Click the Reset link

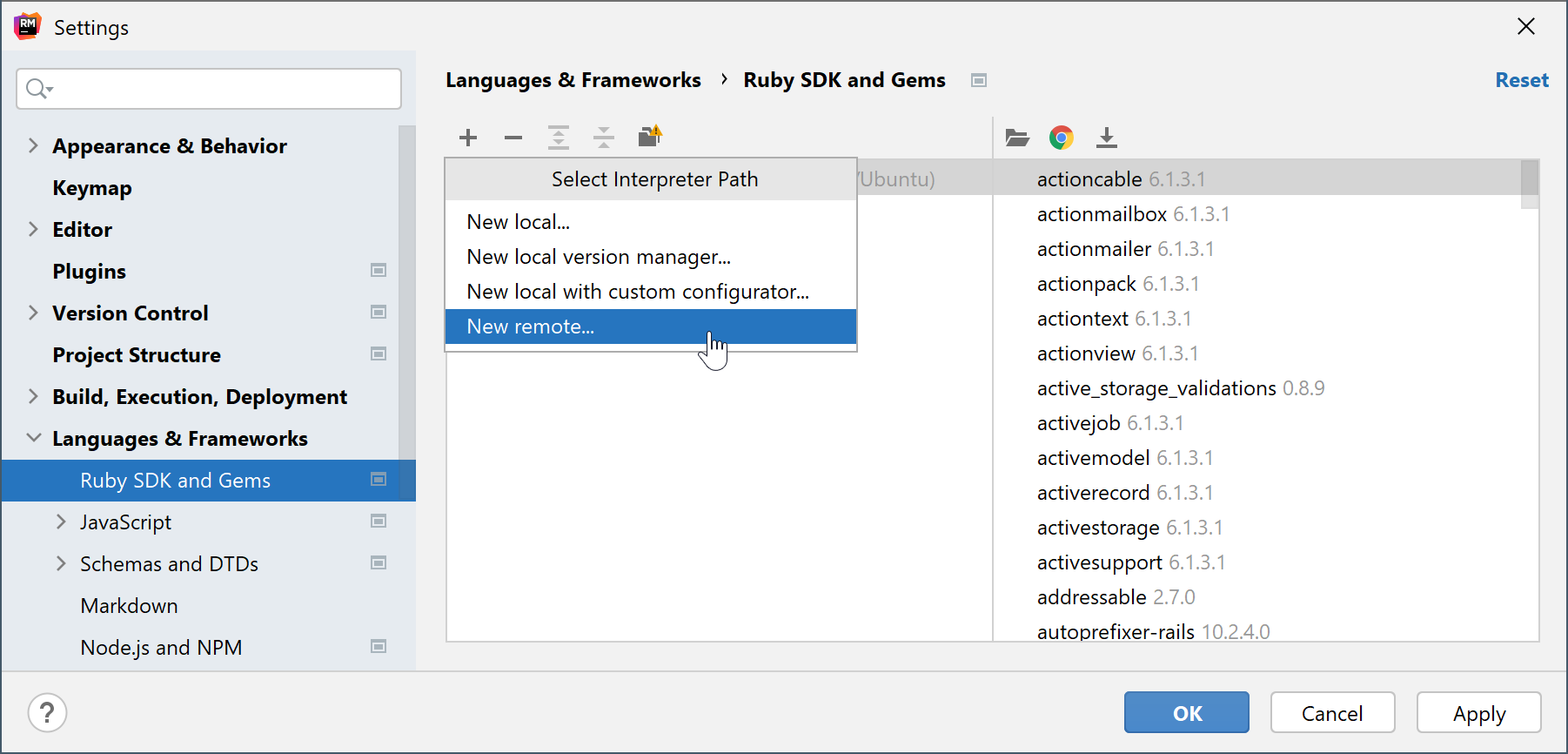pos(1521,80)
